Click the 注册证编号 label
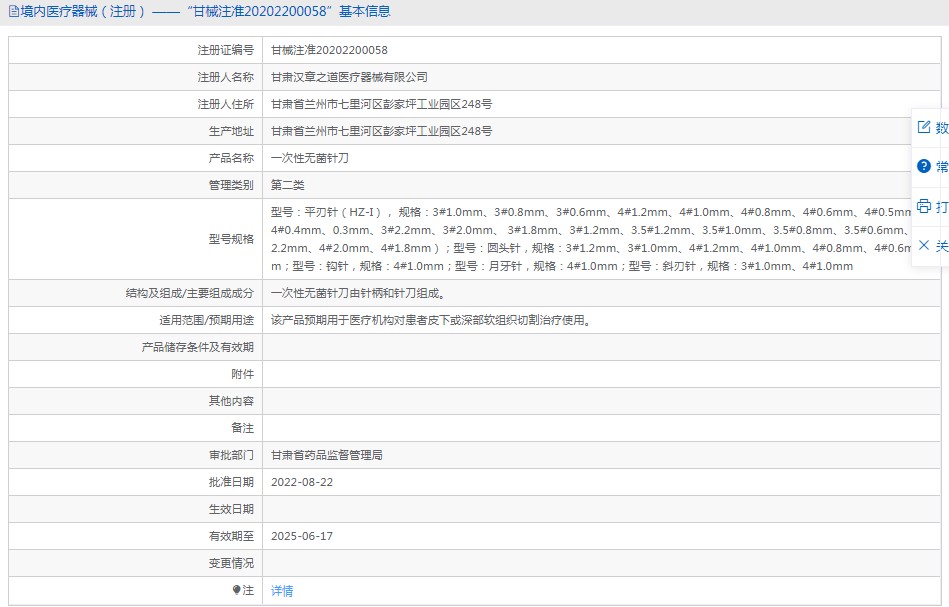949x607 pixels. (x=226, y=50)
